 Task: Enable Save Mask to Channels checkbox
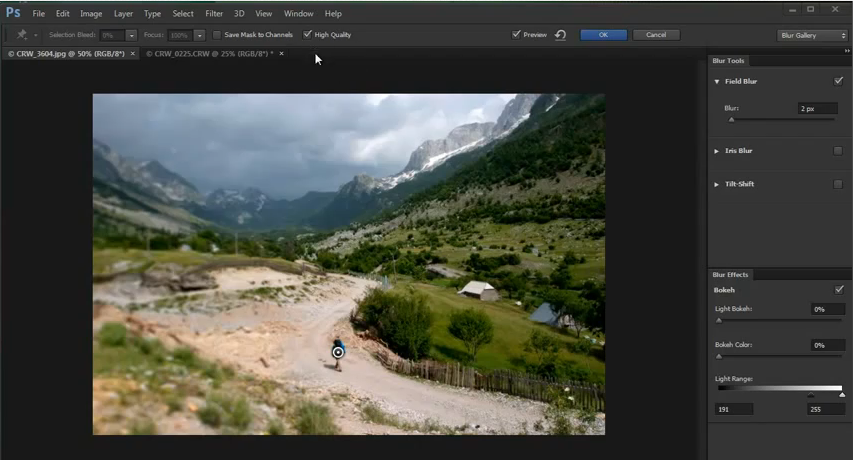[217, 35]
